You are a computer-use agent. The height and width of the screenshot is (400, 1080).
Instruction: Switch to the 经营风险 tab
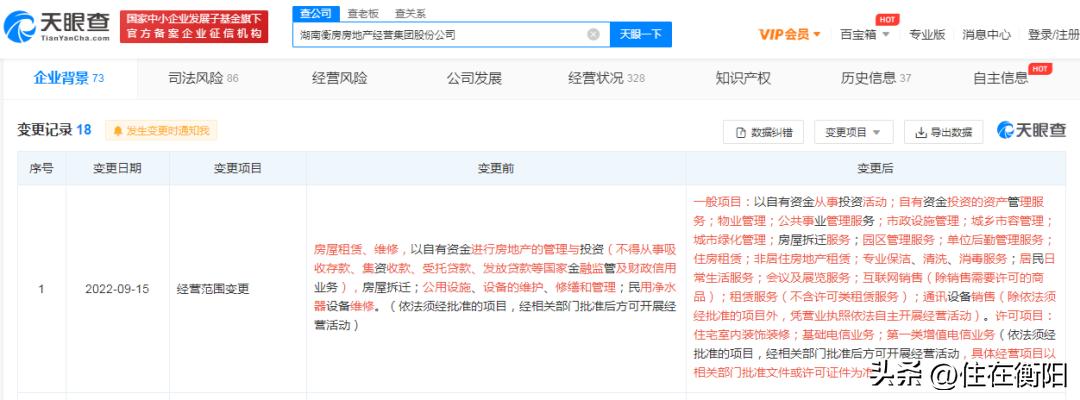340,78
